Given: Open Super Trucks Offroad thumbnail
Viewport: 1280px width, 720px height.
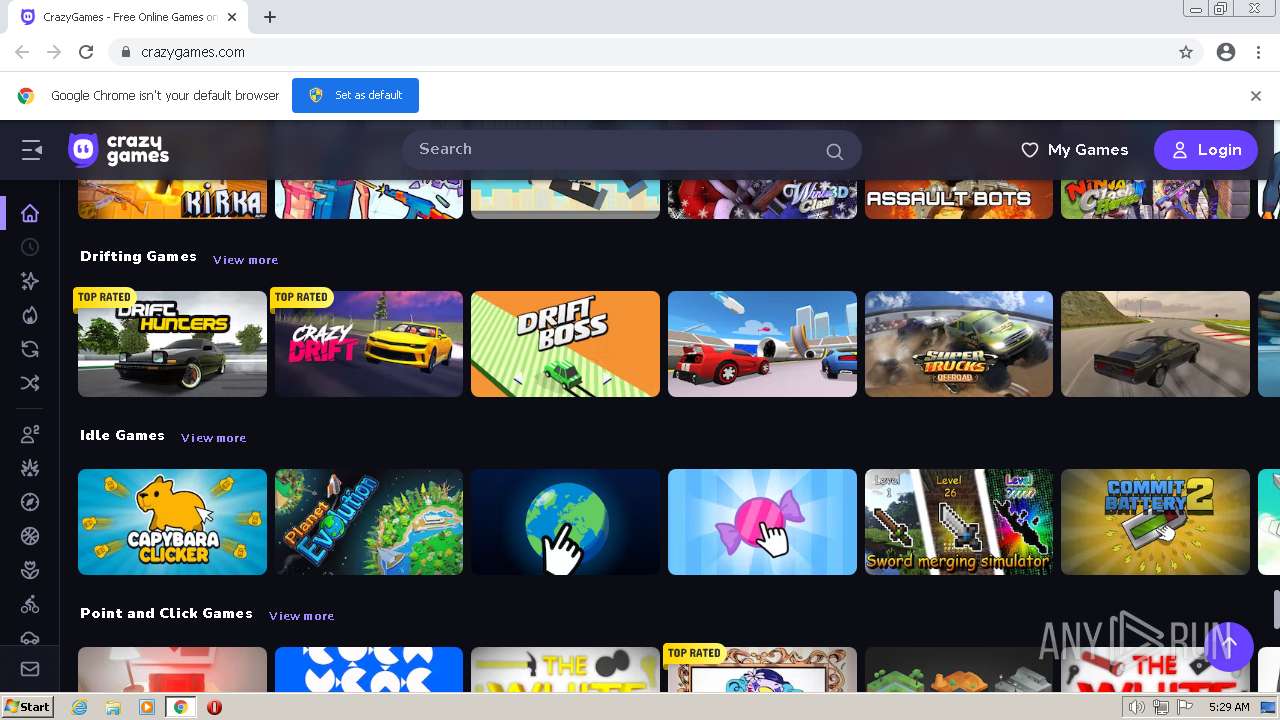Looking at the screenshot, I should click(959, 344).
